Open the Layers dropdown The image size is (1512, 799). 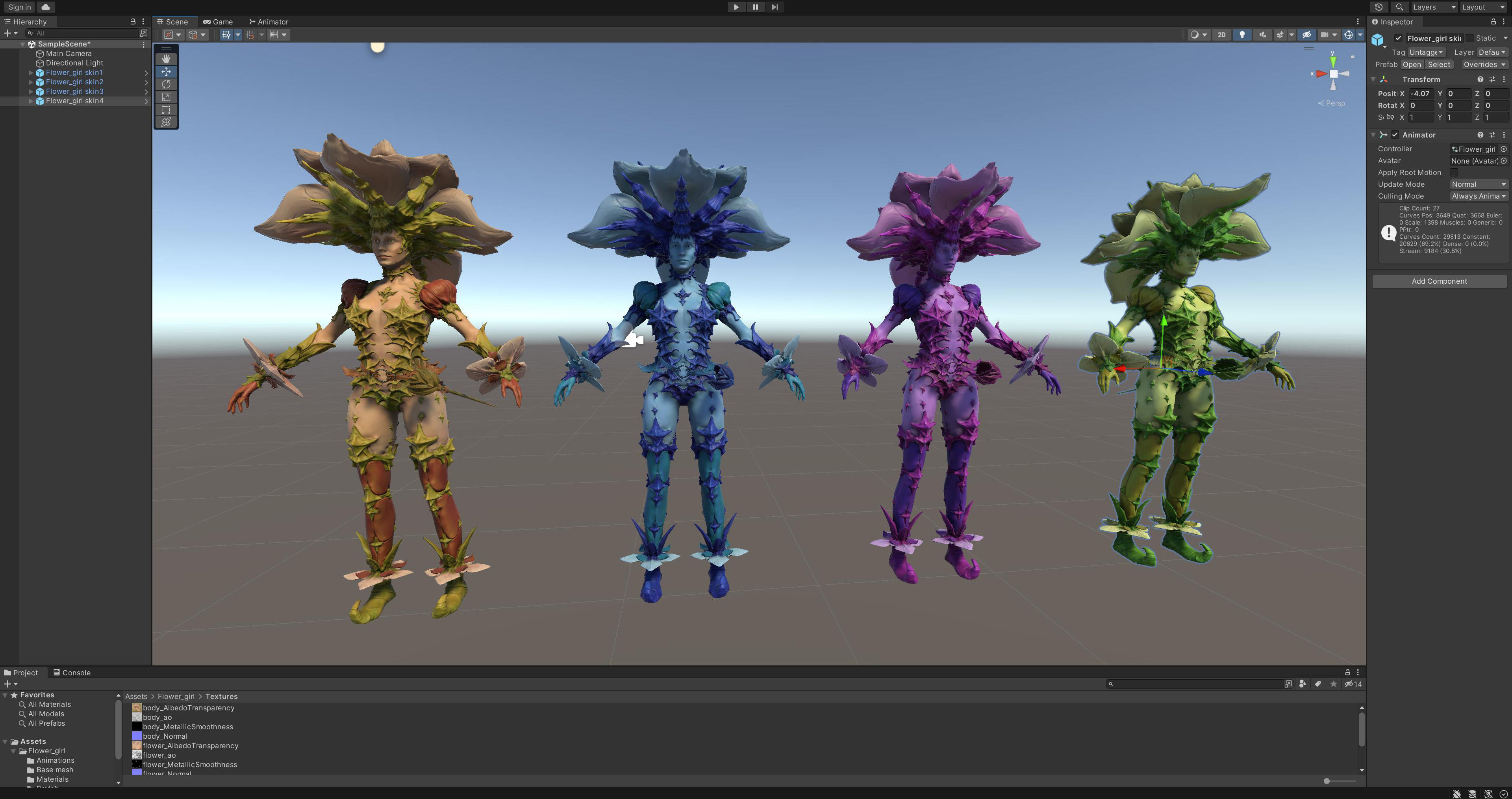tap(1433, 7)
